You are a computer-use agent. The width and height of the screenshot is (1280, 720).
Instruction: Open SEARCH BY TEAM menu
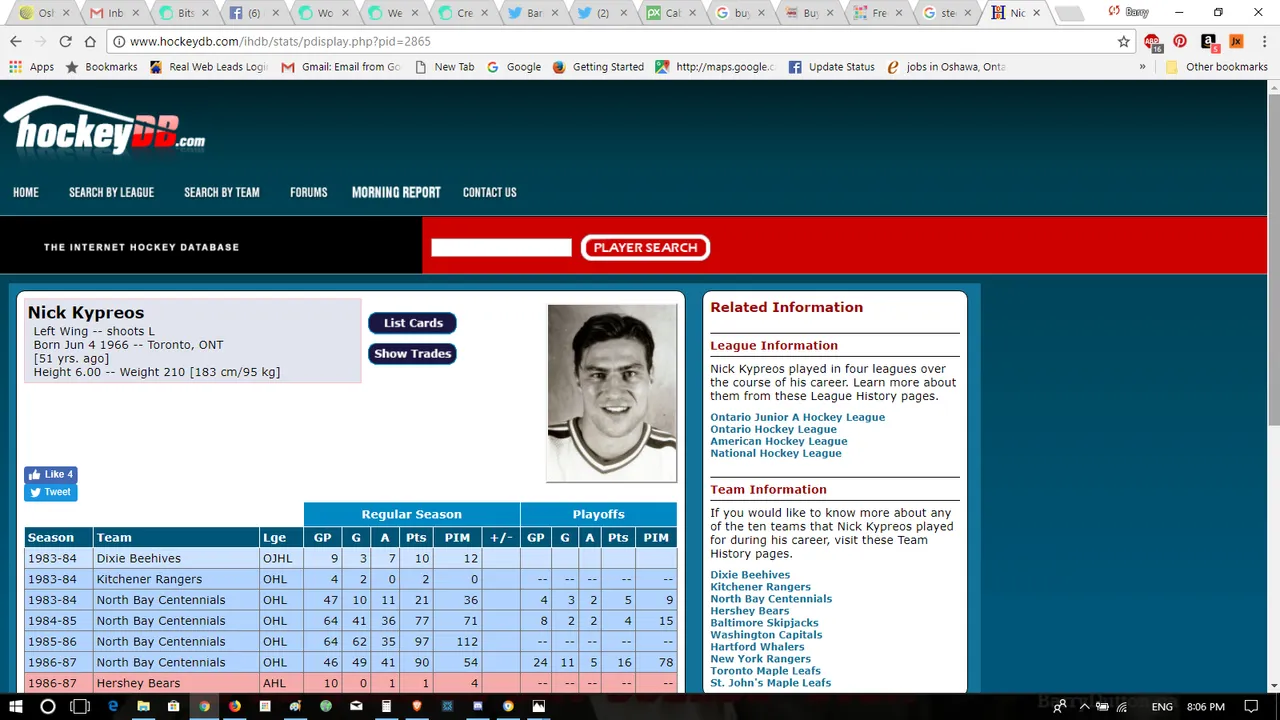pos(222,192)
